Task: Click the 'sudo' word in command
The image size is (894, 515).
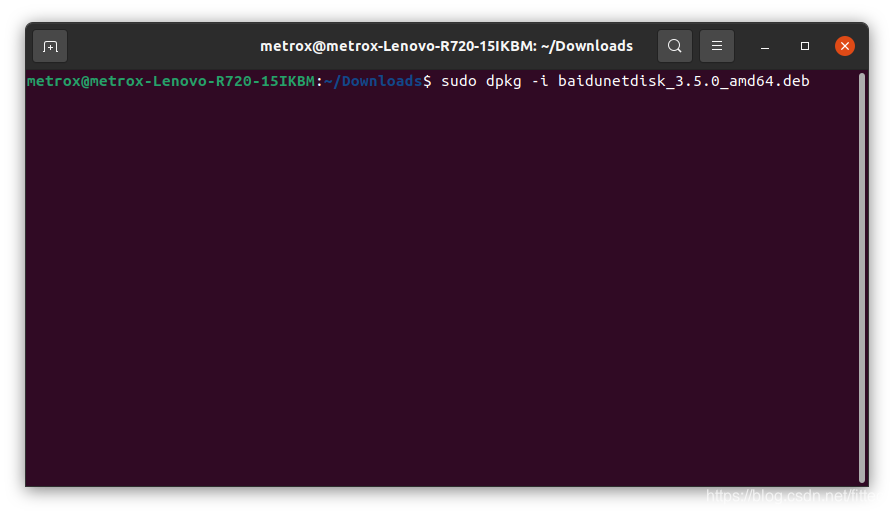Action: pos(458,81)
